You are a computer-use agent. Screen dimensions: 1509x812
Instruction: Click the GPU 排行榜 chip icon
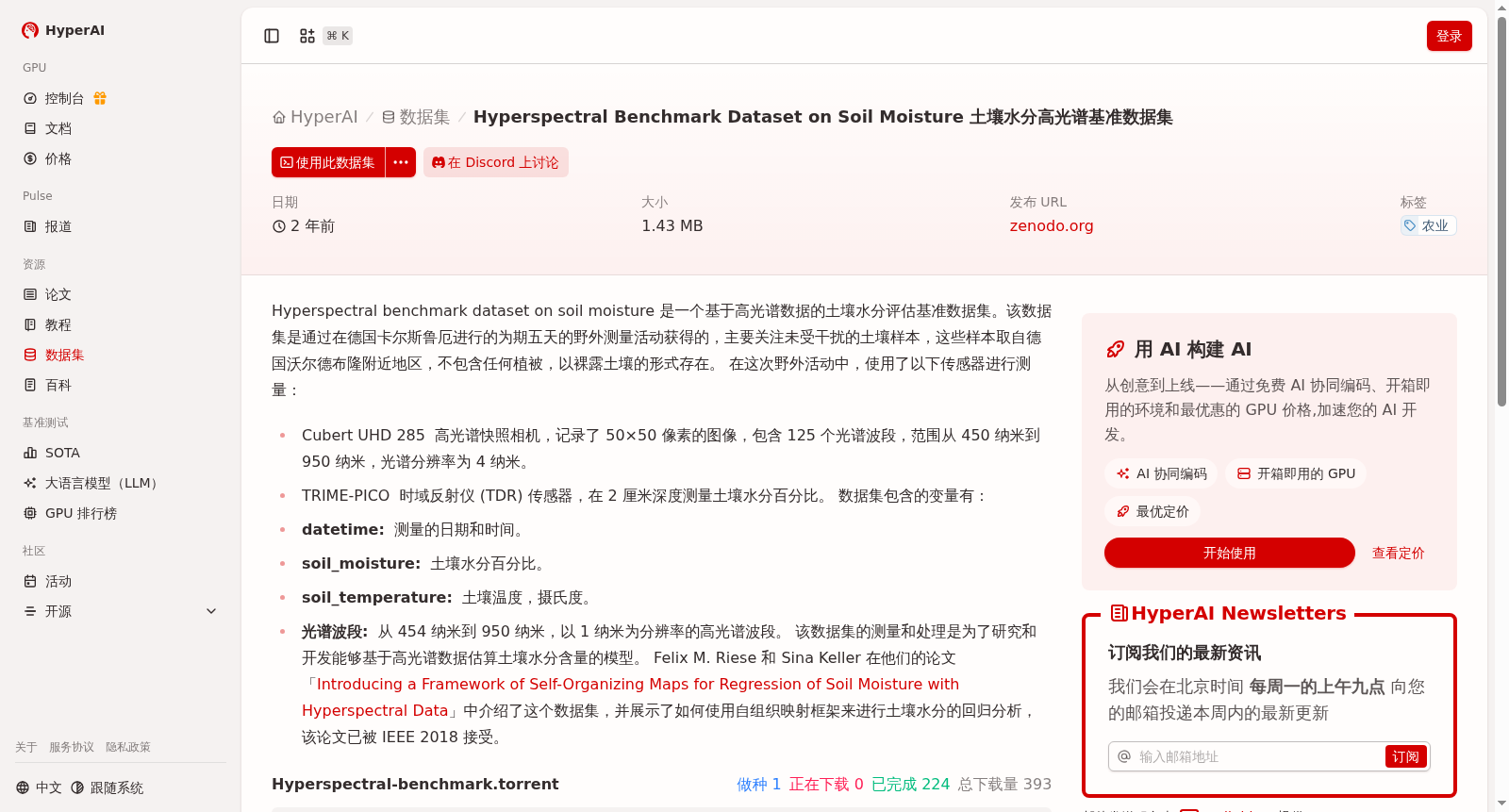pos(30,513)
